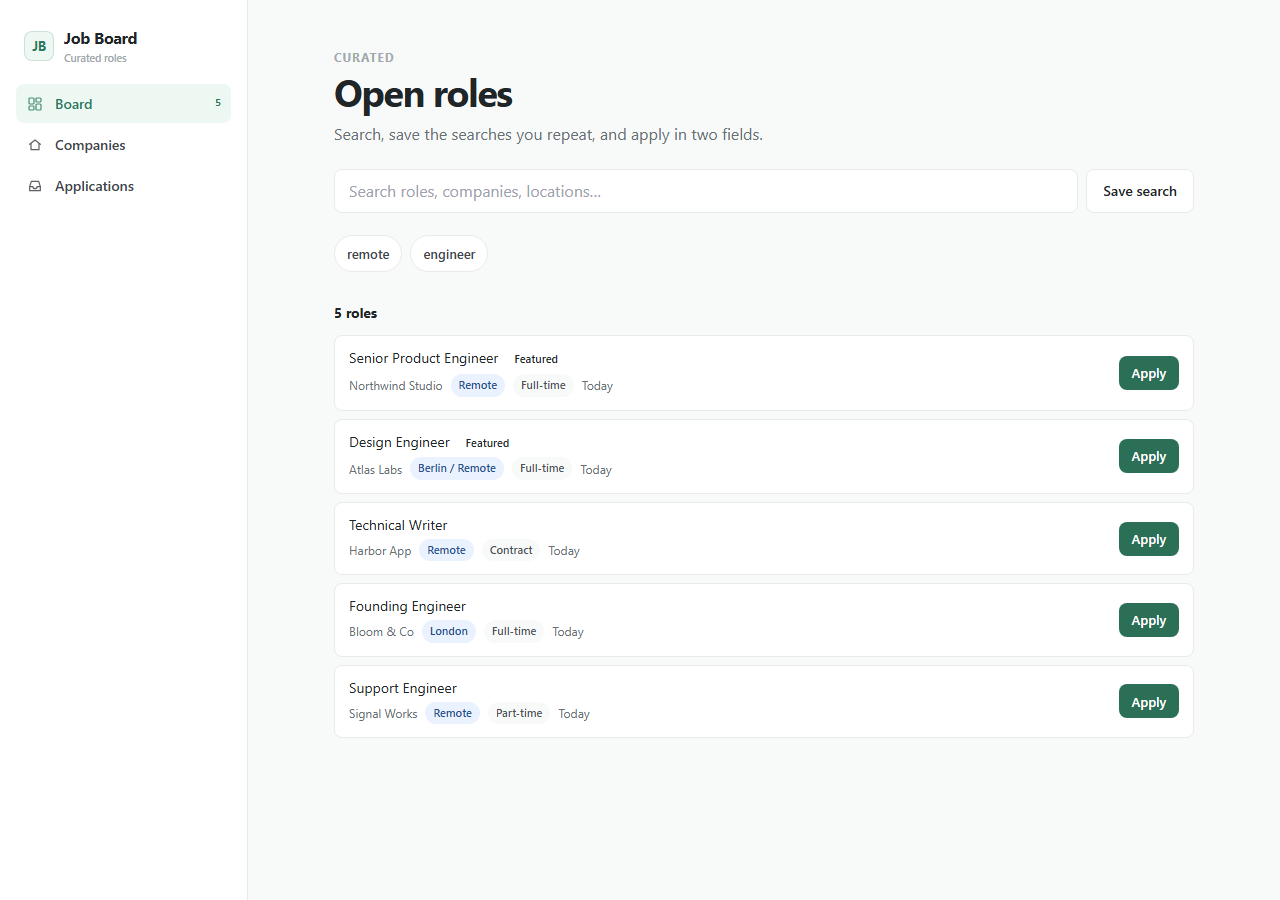Viewport: 1280px width, 900px height.
Task: Click the Part-time tag on Support Engineer
Action: coord(519,713)
